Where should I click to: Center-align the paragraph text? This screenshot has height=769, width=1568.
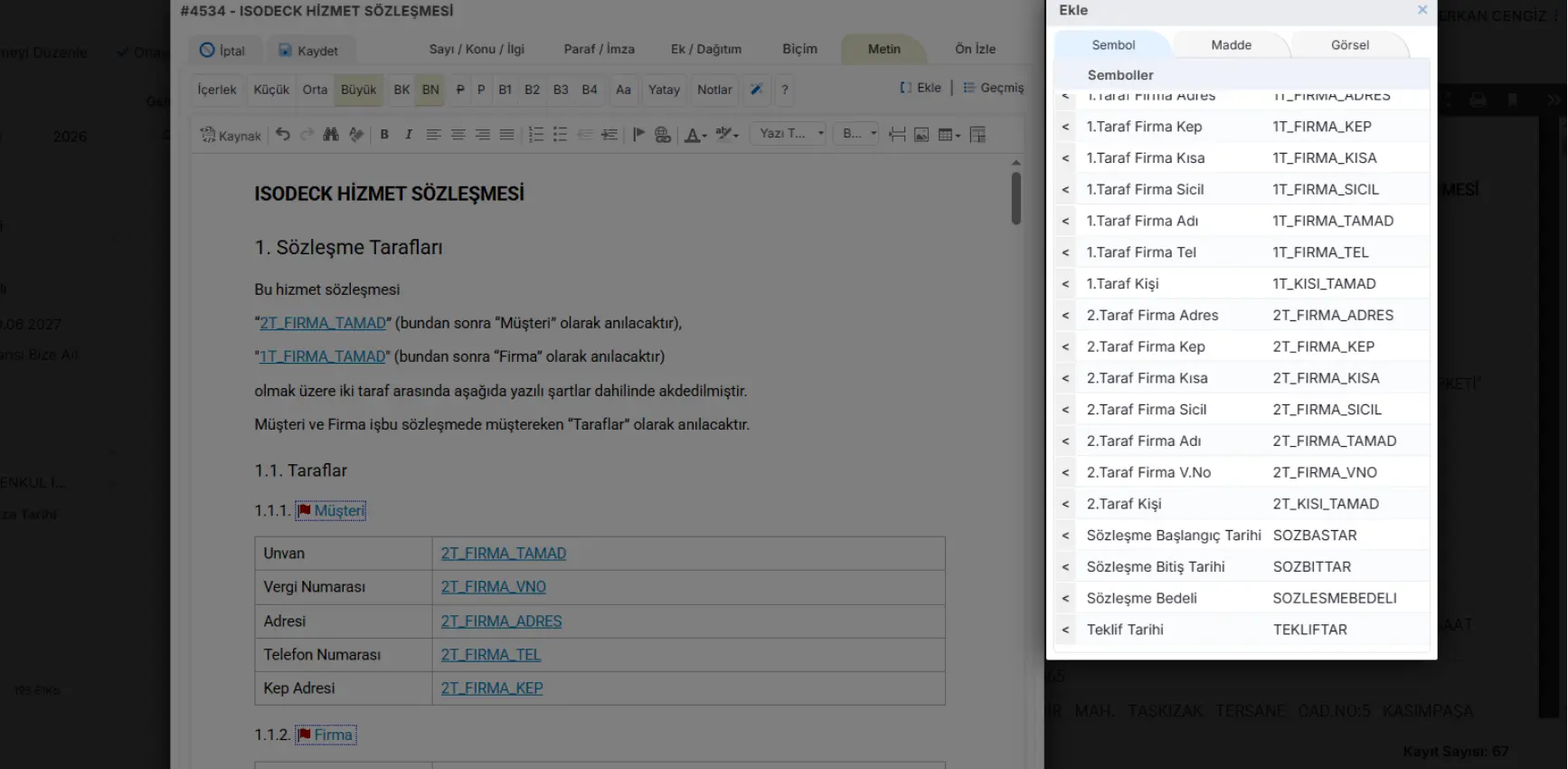coord(458,135)
